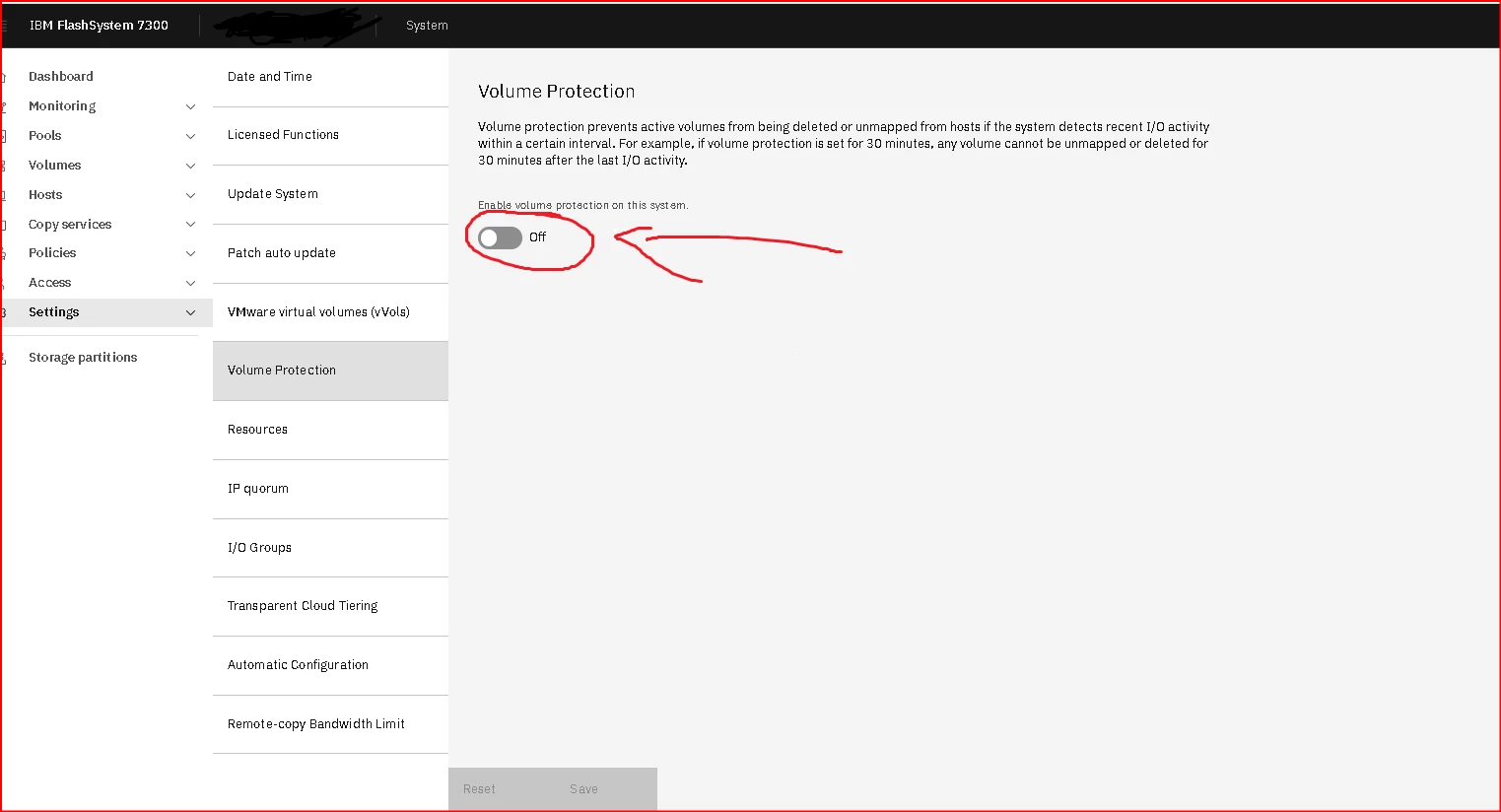This screenshot has width=1501, height=812.
Task: Open Date and Time settings
Action: (330, 77)
